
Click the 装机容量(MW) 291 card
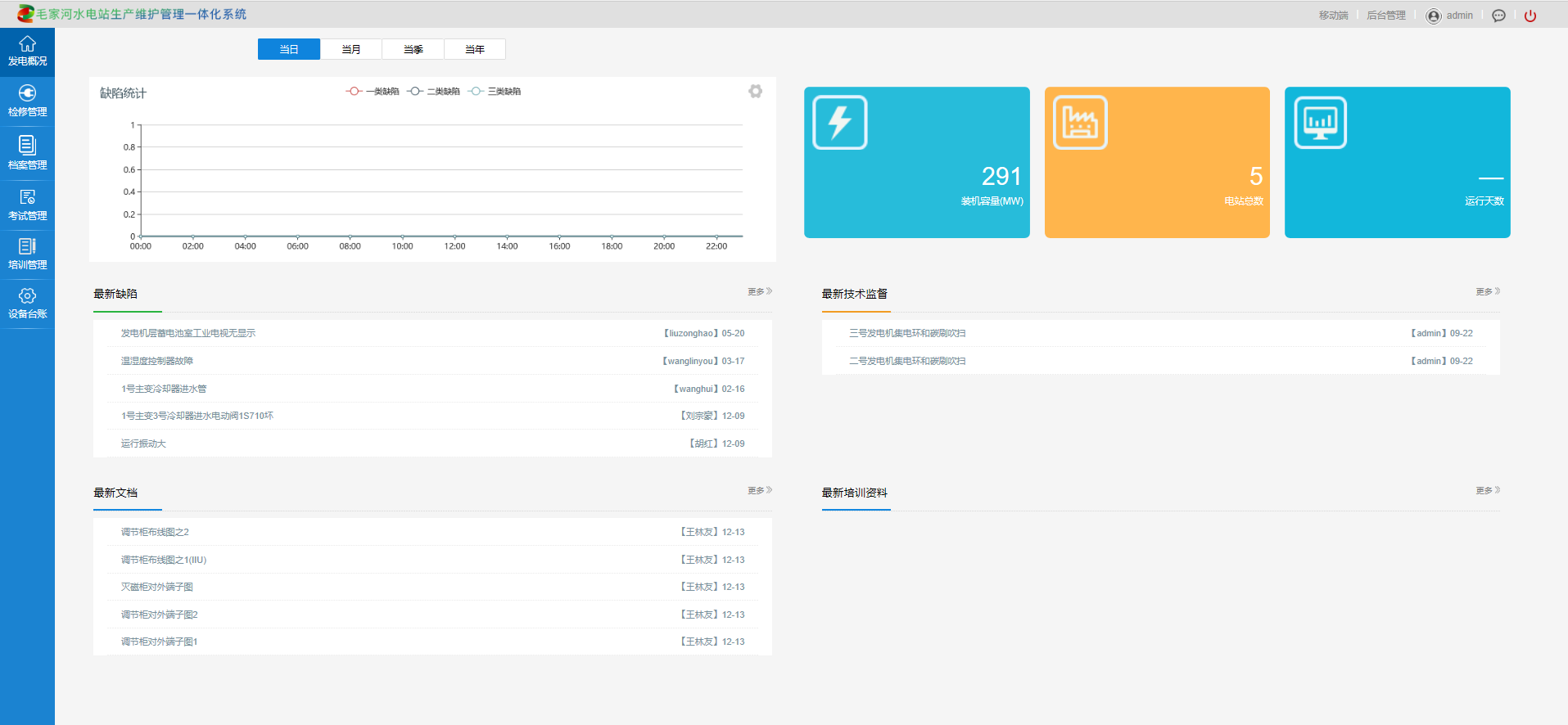[916, 162]
